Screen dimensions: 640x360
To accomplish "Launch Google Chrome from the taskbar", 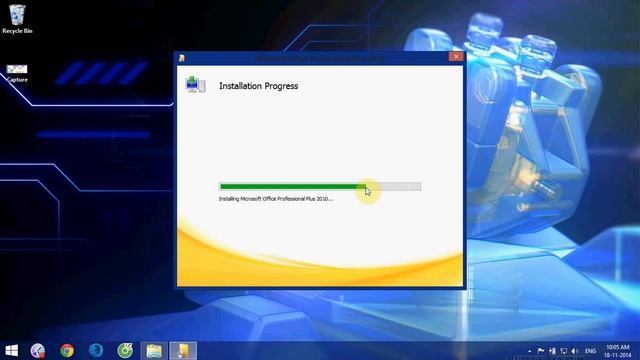I will tap(67, 351).
